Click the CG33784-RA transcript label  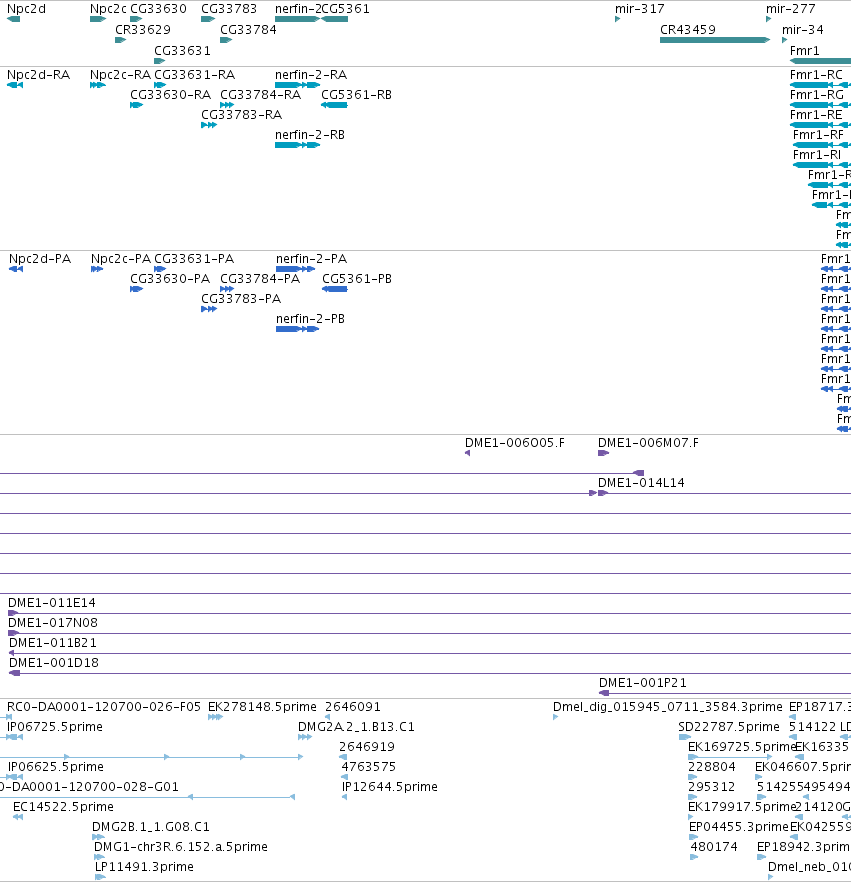260,94
